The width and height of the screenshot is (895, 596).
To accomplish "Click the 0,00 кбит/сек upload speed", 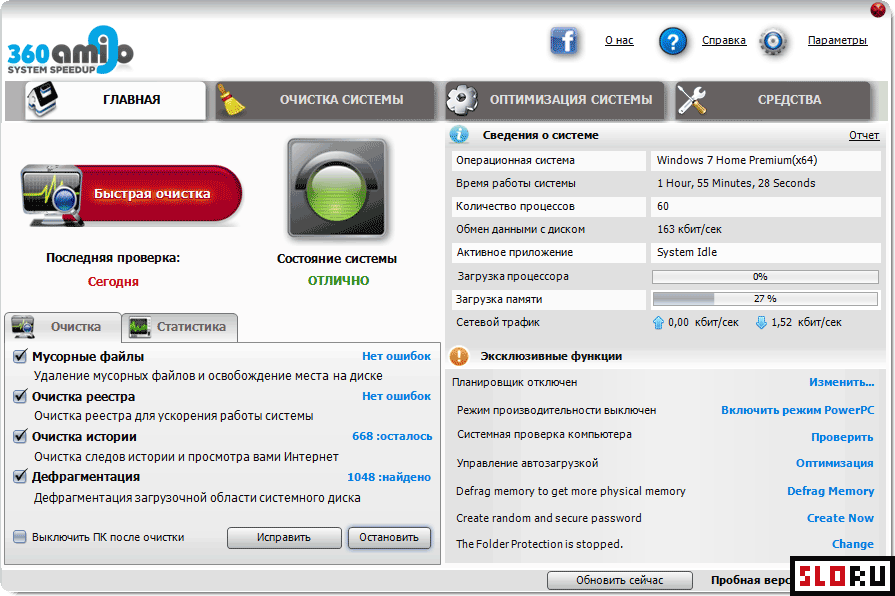I will pos(703,323).
